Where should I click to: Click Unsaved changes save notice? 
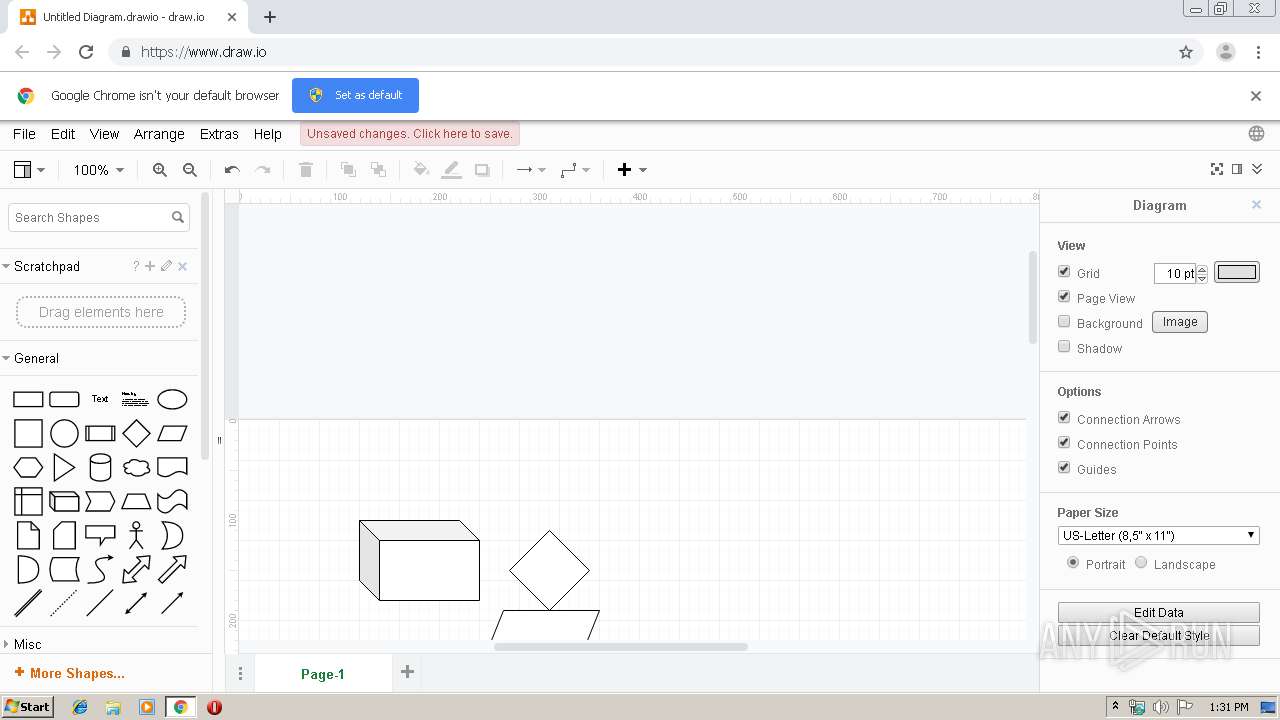pyautogui.click(x=410, y=134)
